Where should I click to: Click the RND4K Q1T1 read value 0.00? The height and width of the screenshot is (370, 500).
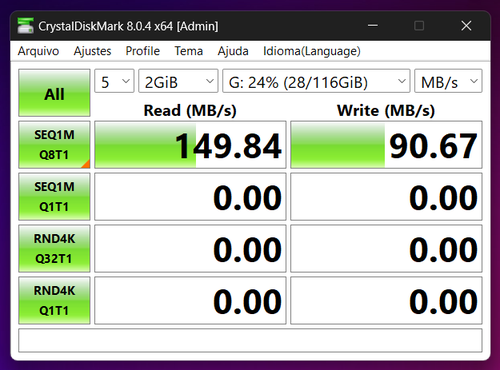pyautogui.click(x=190, y=301)
